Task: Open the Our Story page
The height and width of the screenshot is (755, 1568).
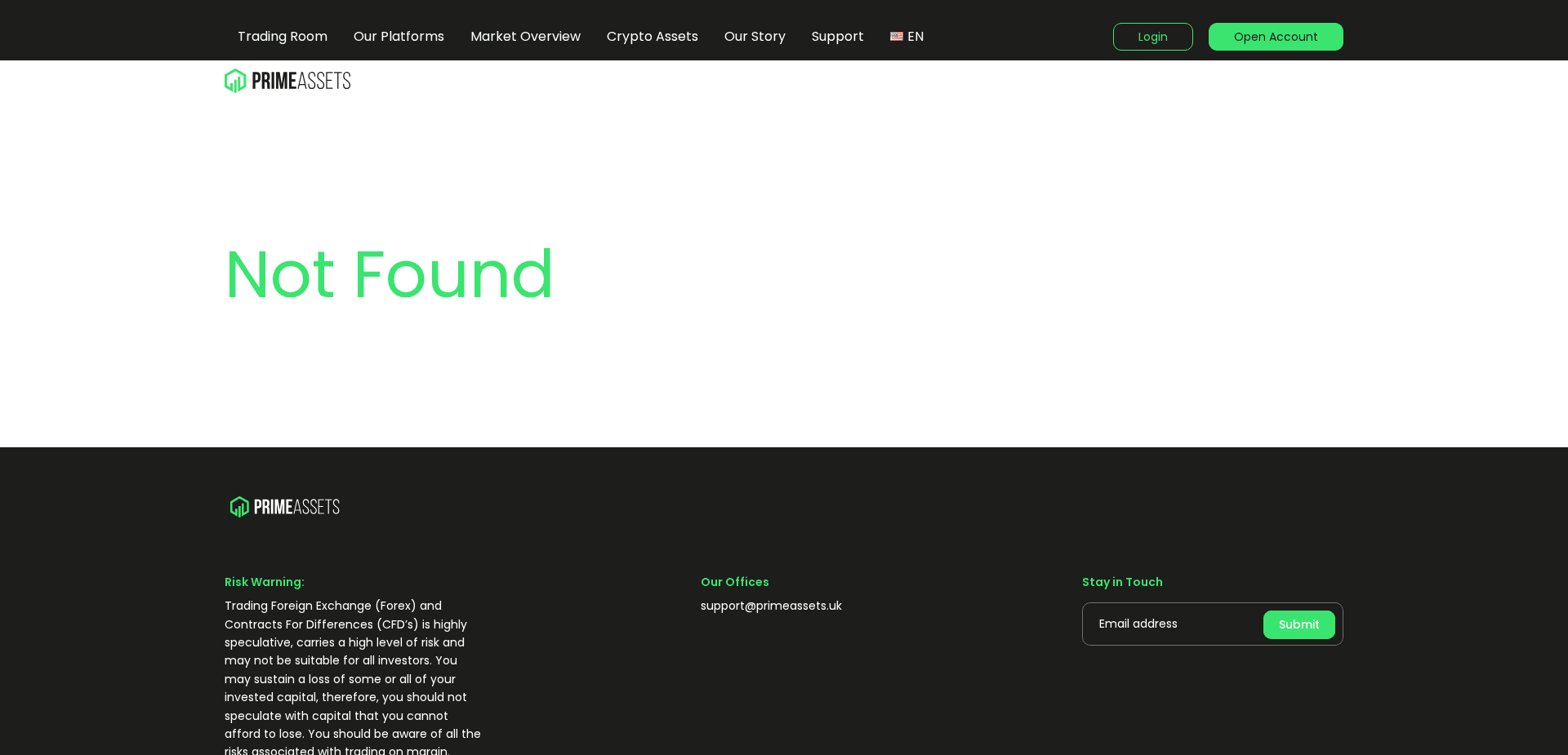Action: click(x=754, y=37)
